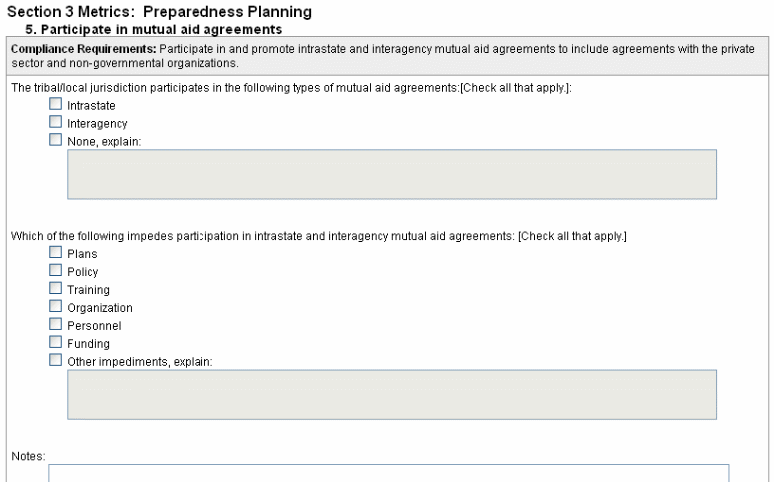
Task: Click inside the Notes text field
Action: click(388, 473)
